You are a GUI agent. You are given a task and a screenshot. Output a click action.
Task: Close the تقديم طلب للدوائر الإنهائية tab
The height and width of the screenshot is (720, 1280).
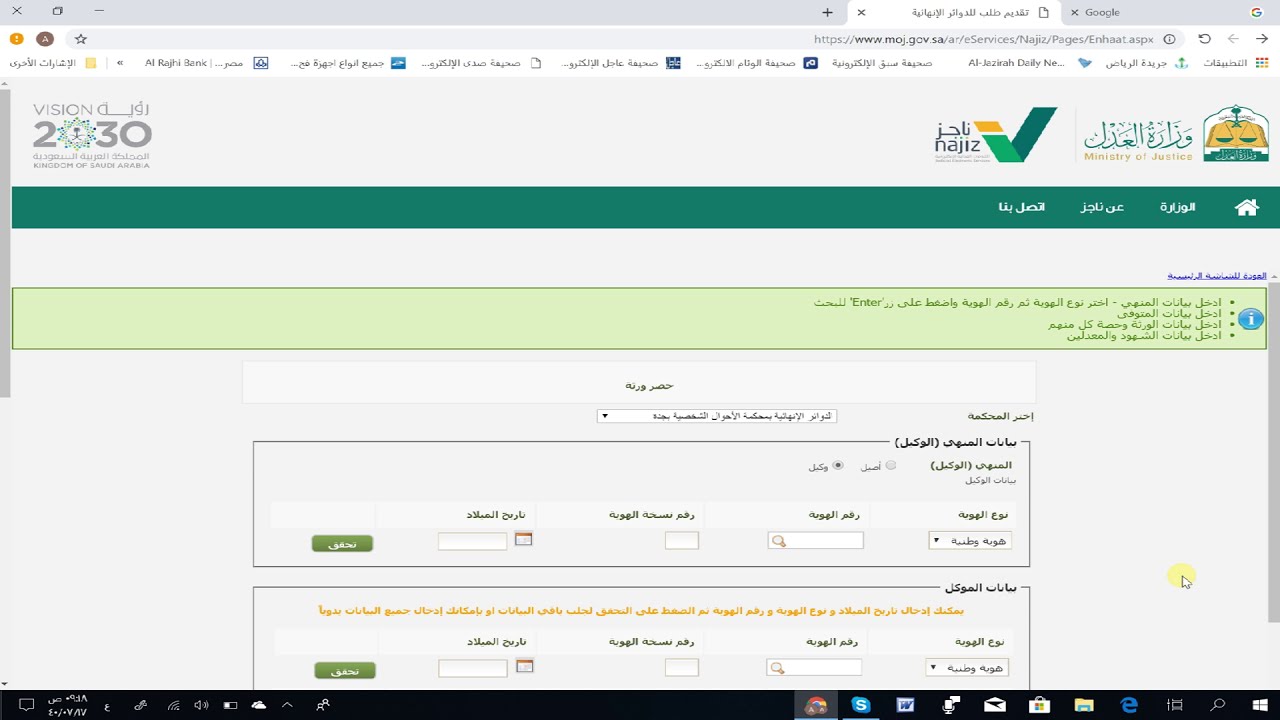(861, 12)
